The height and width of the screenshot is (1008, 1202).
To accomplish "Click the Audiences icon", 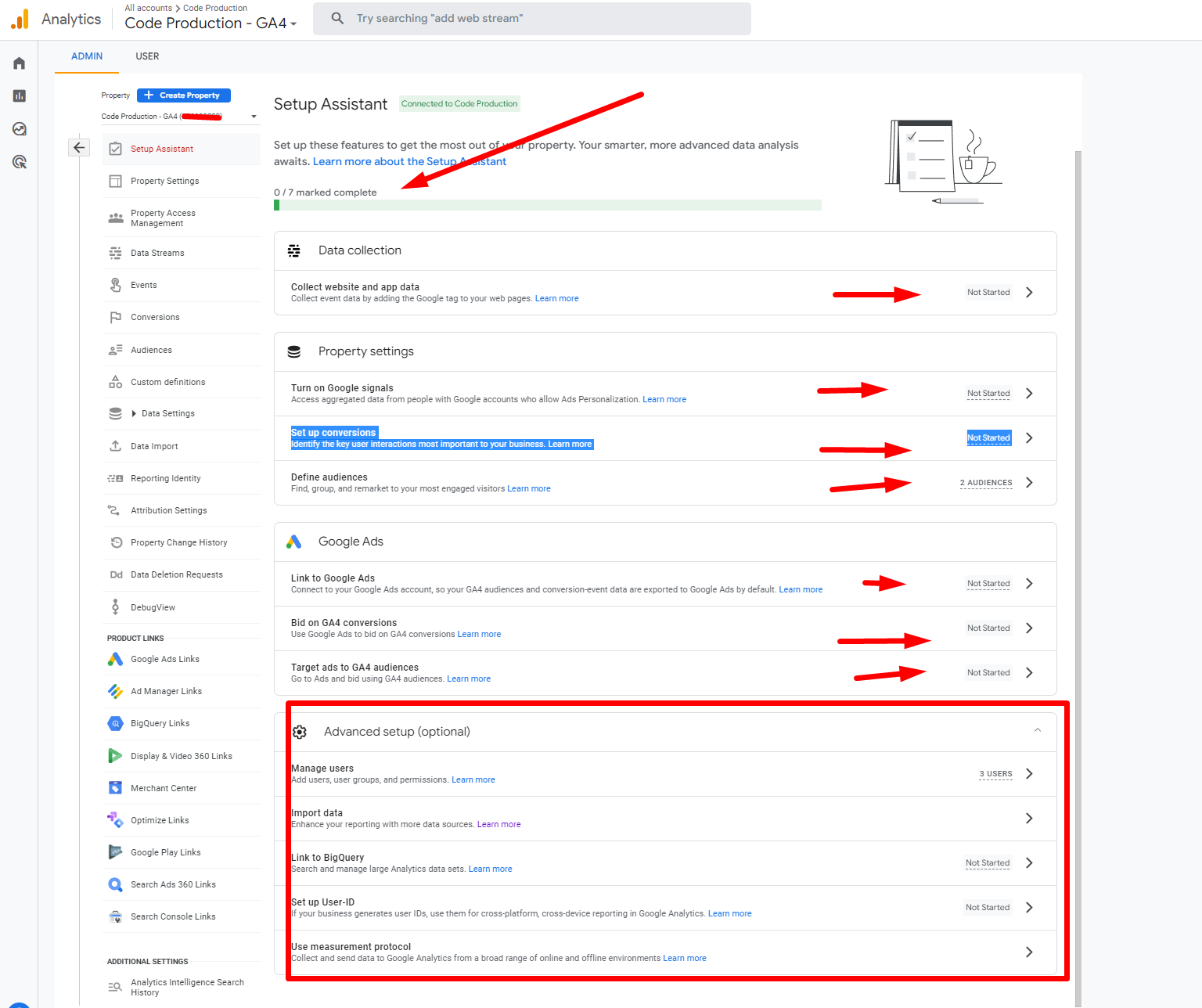I will tap(115, 350).
